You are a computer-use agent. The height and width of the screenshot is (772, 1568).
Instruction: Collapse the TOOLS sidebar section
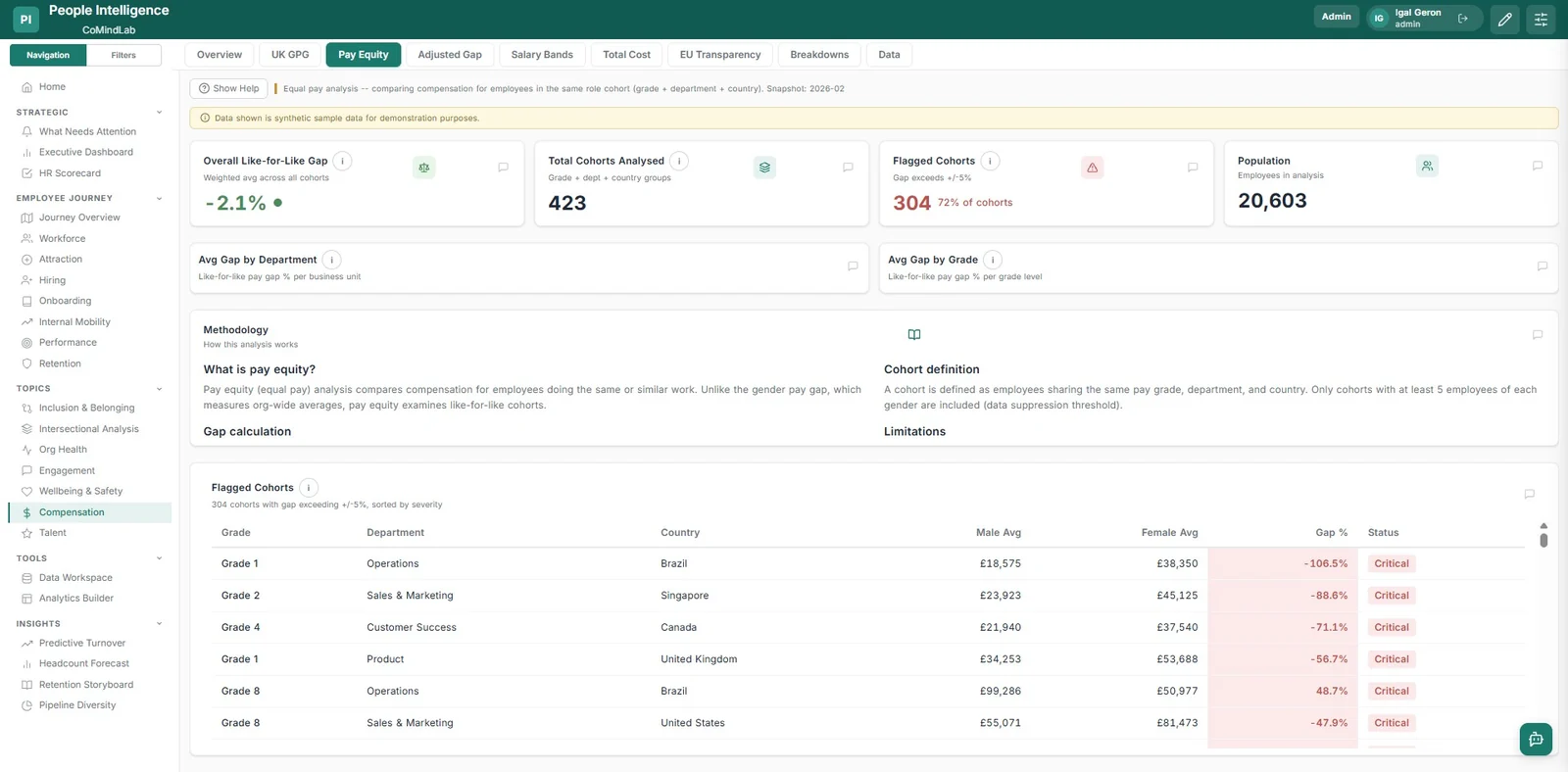click(159, 558)
